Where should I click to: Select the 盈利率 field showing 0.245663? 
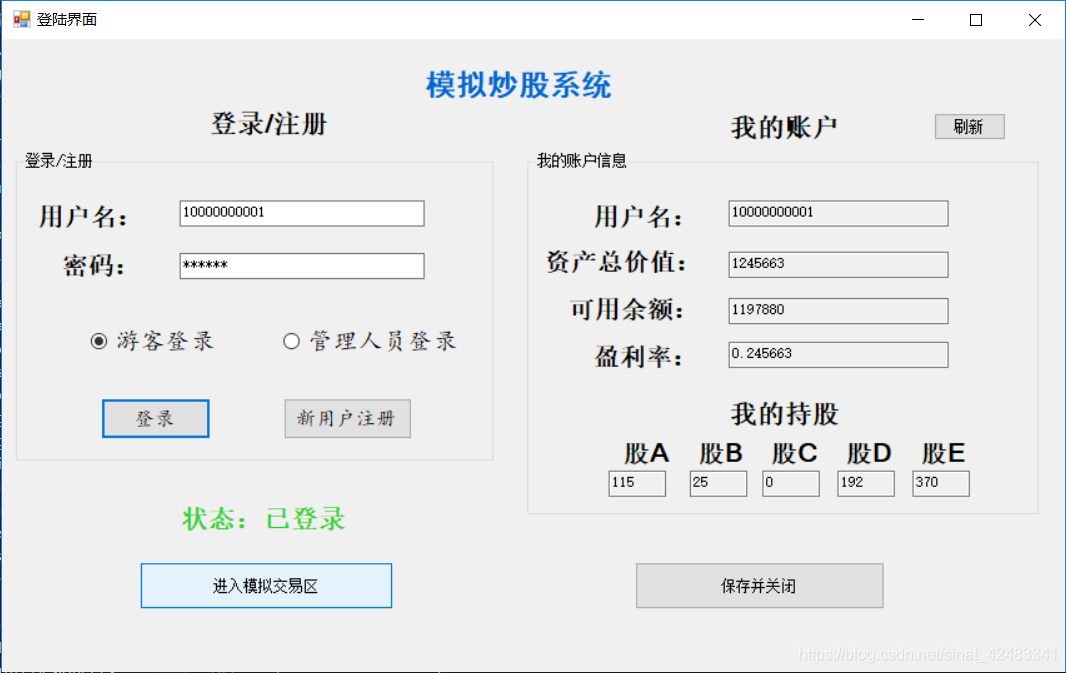[x=837, y=354]
